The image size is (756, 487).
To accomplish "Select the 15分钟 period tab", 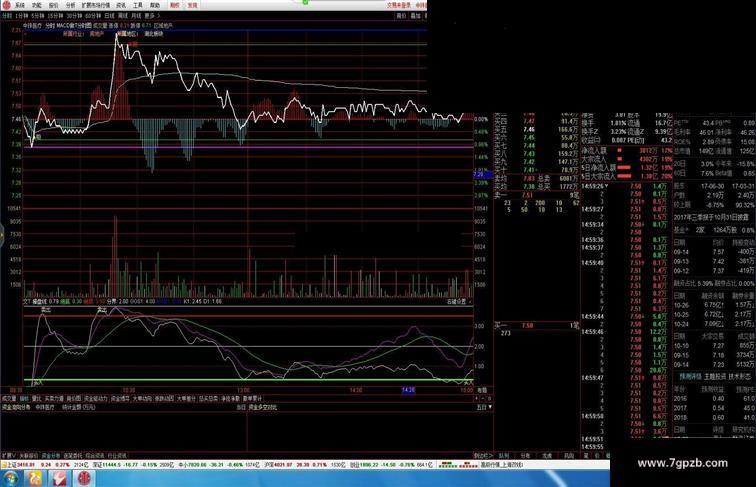I will coord(54,16).
